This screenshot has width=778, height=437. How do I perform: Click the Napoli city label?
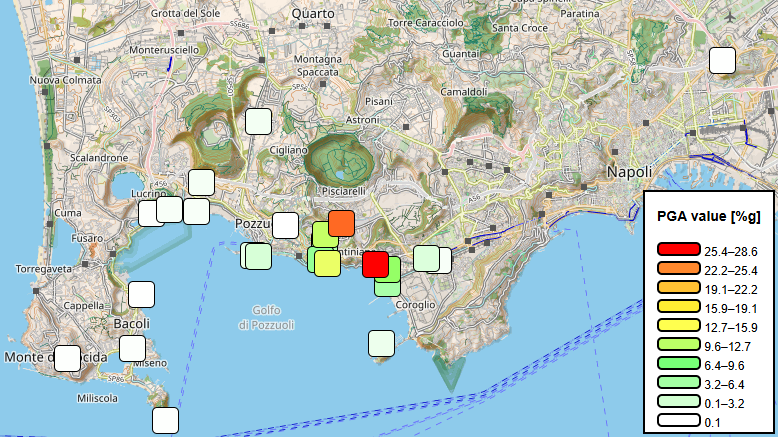(x=630, y=172)
